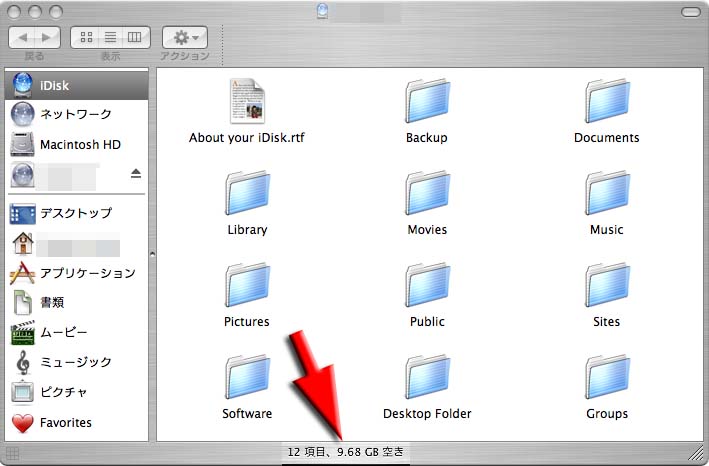
Task: Click the iDisk proxy icon in title bar
Action: (322, 11)
